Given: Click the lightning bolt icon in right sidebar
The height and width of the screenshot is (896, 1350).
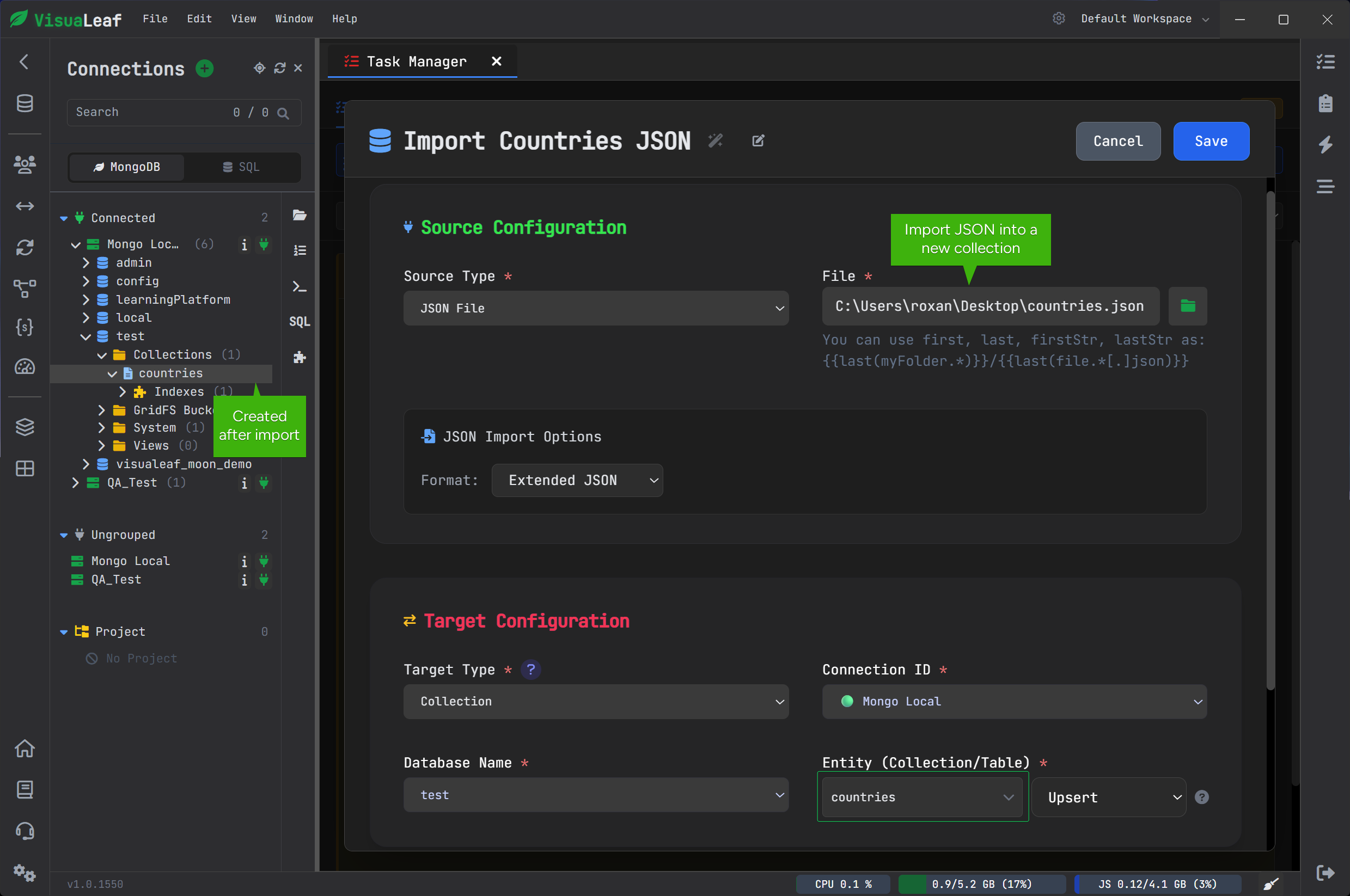Looking at the screenshot, I should point(1325,145).
